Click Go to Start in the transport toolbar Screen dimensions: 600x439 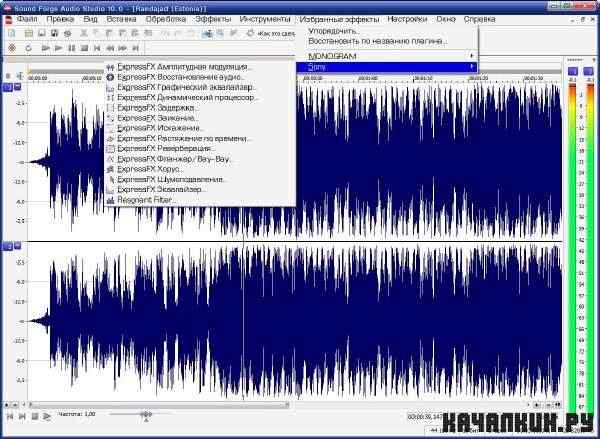pos(97,48)
